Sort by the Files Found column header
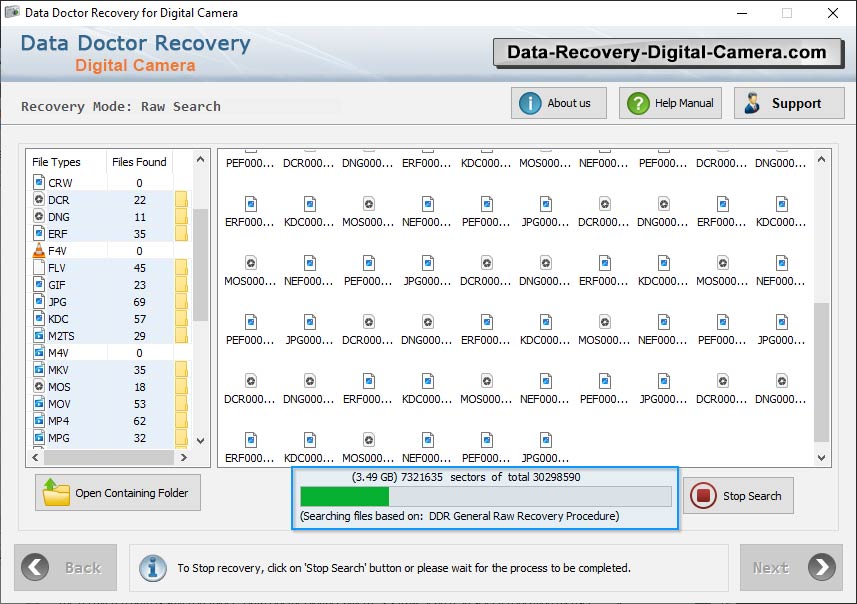857x604 pixels. pos(139,162)
